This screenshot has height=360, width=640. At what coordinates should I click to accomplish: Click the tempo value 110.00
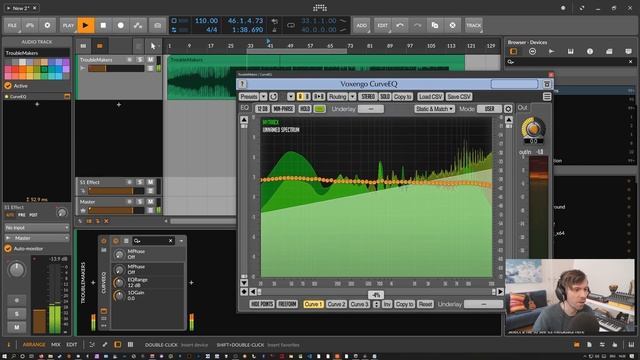pyautogui.click(x=206, y=20)
